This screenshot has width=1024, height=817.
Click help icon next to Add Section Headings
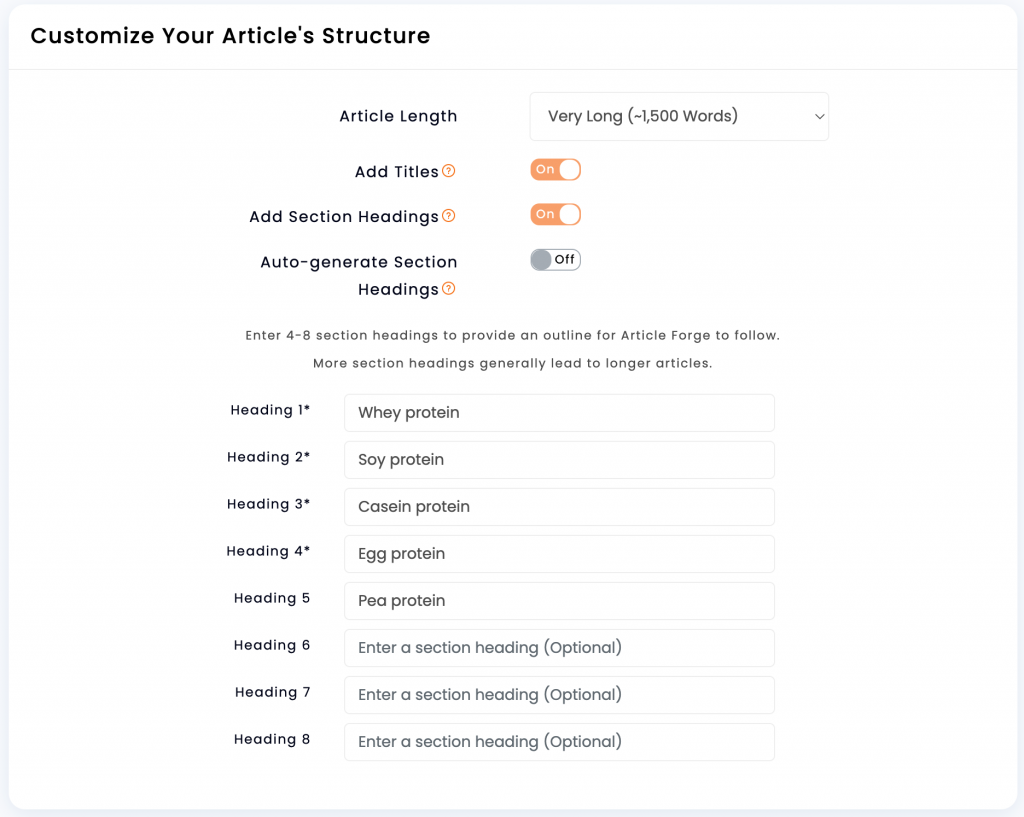(x=449, y=216)
